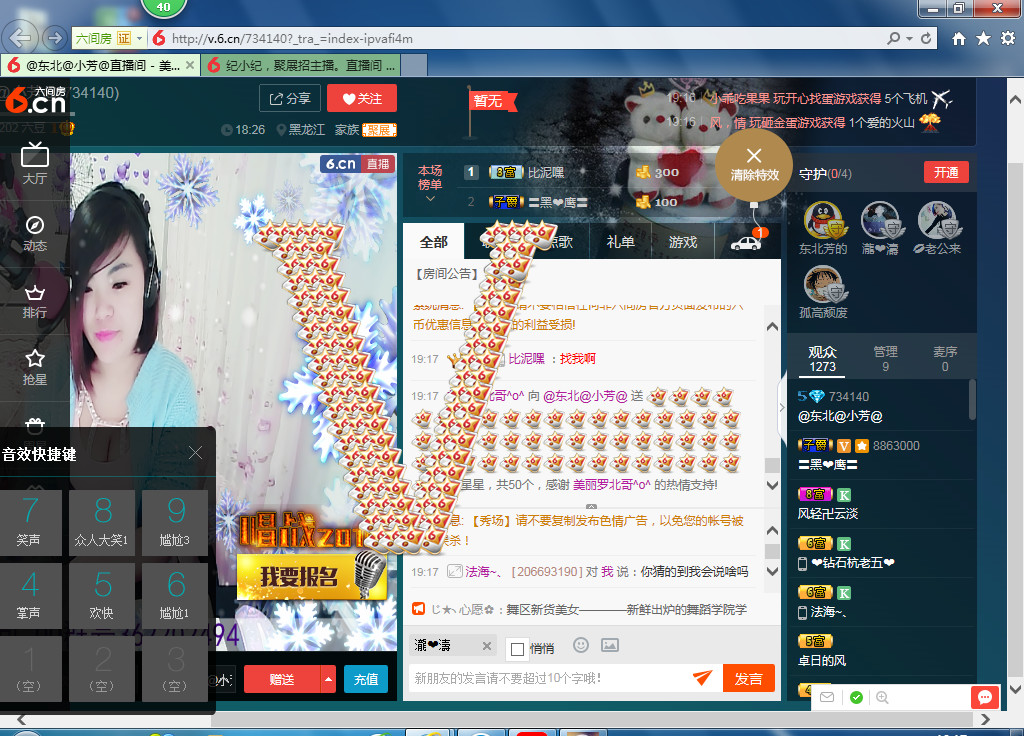Open the browser home icon
This screenshot has width=1024, height=736.
click(x=959, y=39)
